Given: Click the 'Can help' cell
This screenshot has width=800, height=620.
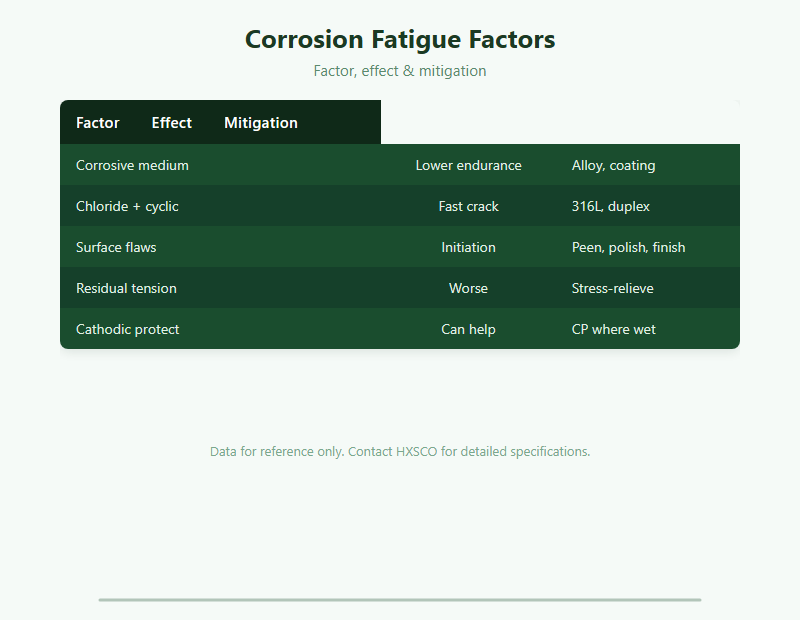Looking at the screenshot, I should click(x=468, y=329).
